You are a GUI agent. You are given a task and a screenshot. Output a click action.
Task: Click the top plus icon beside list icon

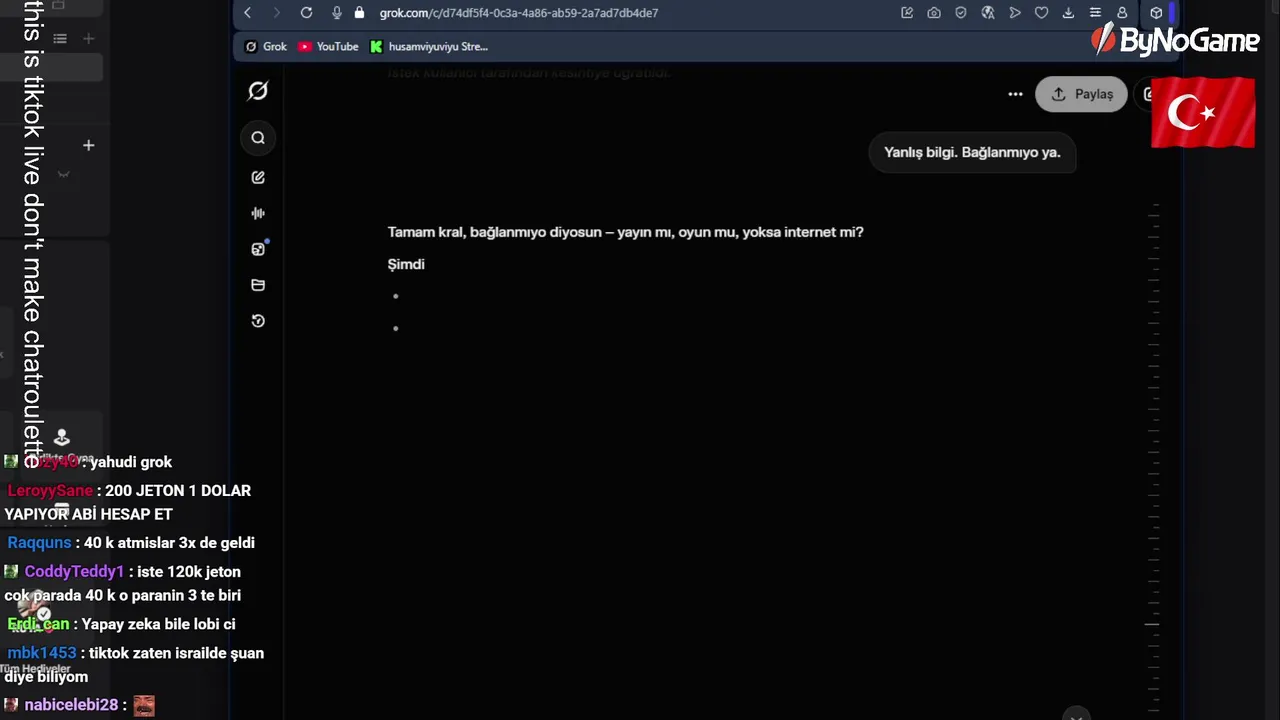coord(88,39)
